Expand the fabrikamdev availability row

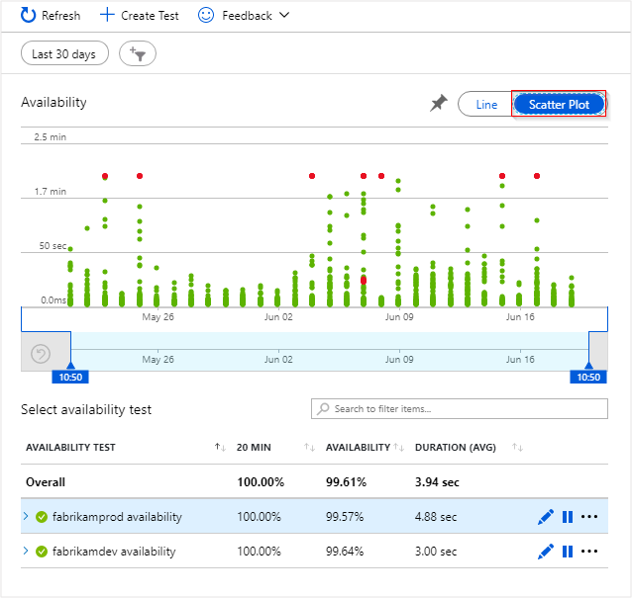(25, 551)
